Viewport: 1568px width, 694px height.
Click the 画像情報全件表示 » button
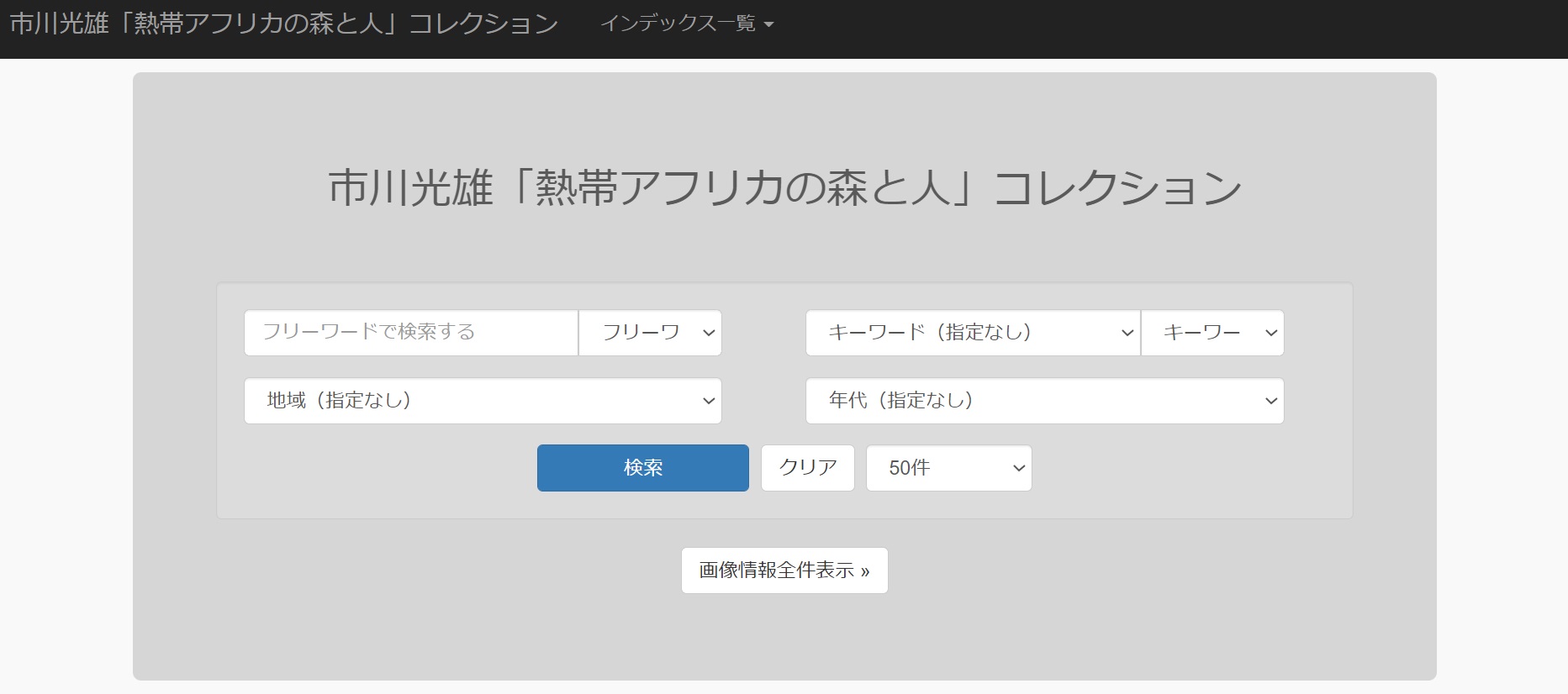(784, 570)
